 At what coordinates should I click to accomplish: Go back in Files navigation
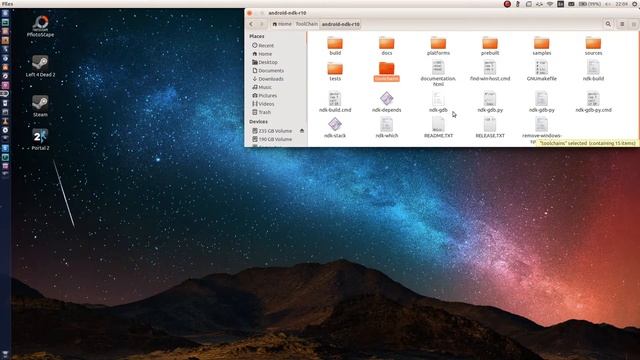[x=251, y=24]
